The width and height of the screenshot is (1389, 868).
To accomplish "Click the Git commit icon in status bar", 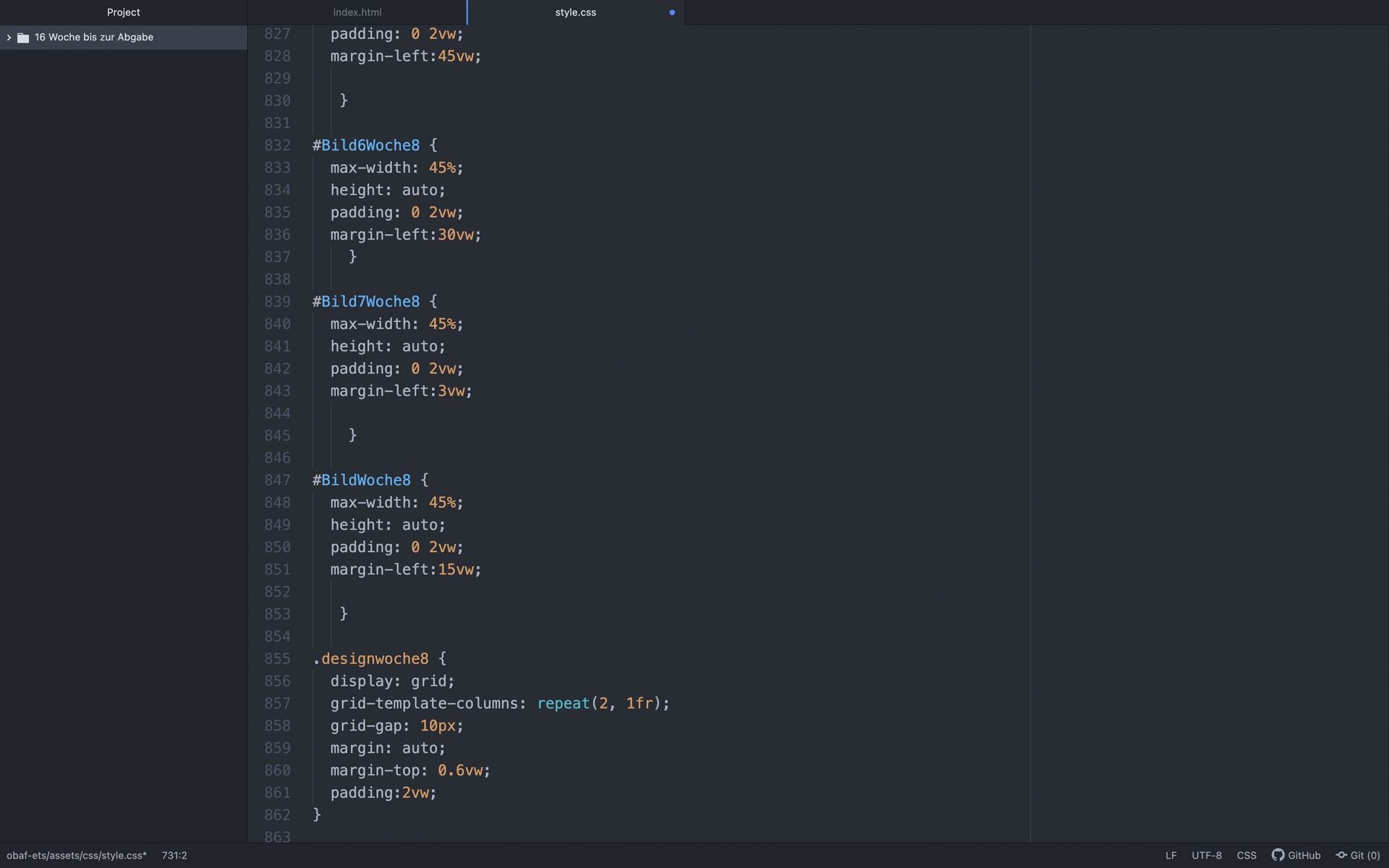I will 1341,855.
